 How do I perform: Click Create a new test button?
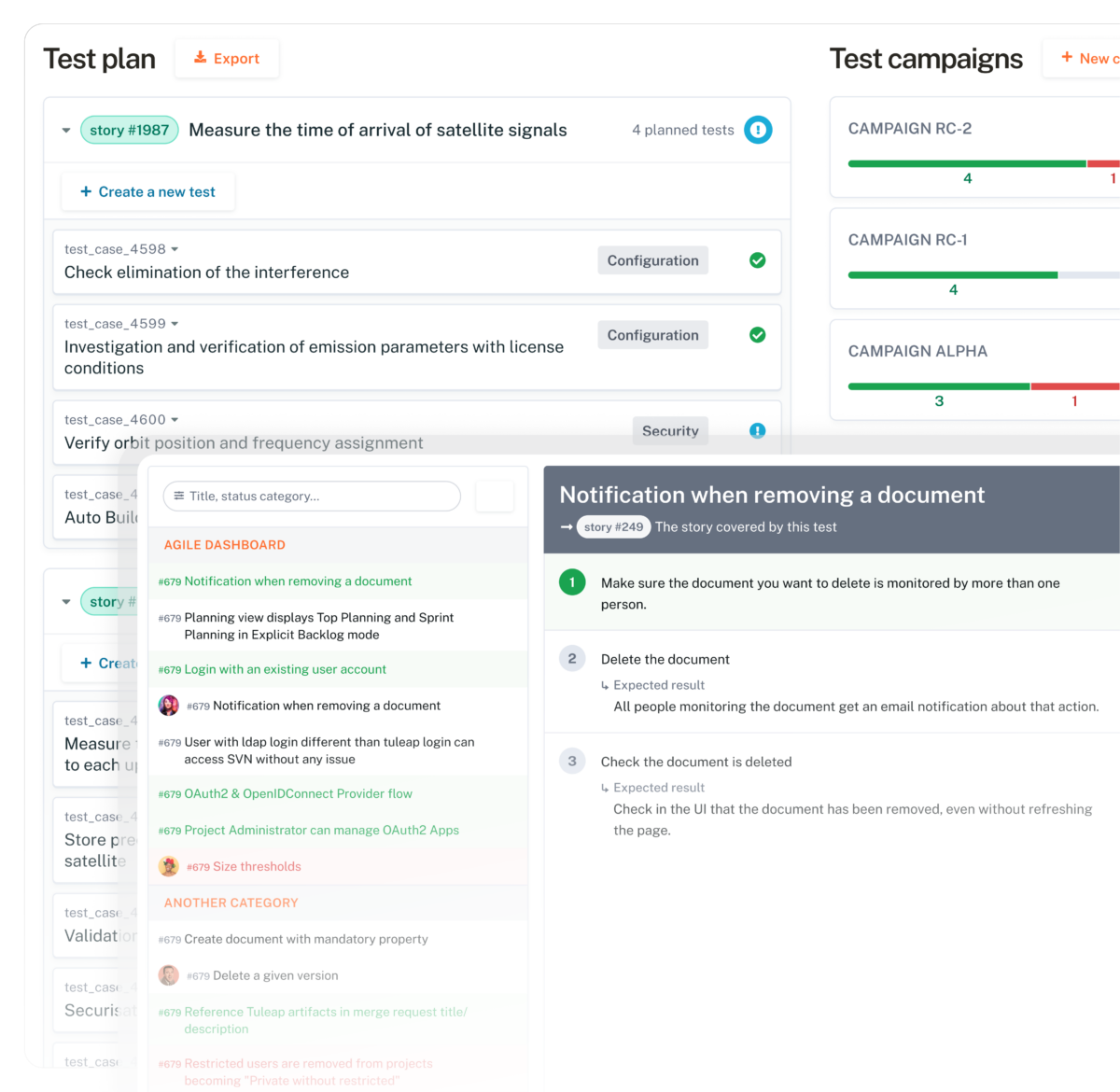pyautogui.click(x=148, y=191)
